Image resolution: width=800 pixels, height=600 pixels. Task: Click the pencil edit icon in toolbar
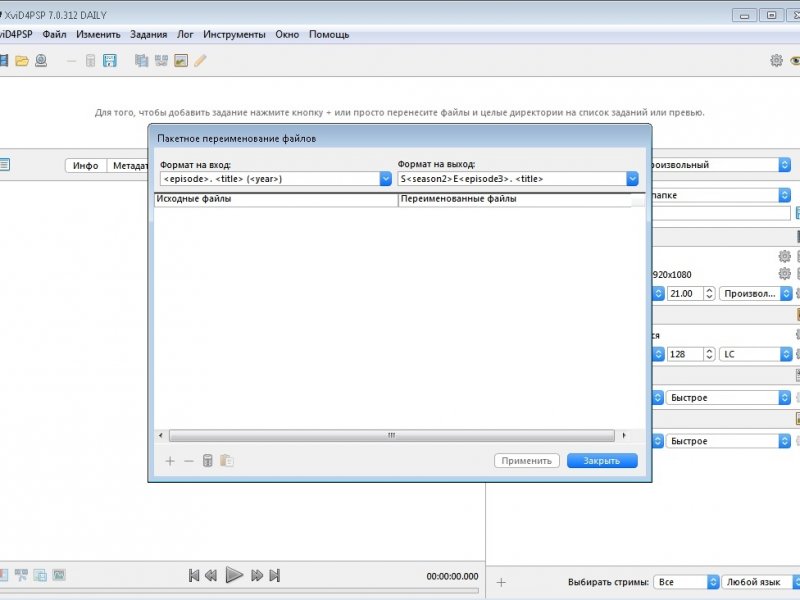[x=200, y=61]
